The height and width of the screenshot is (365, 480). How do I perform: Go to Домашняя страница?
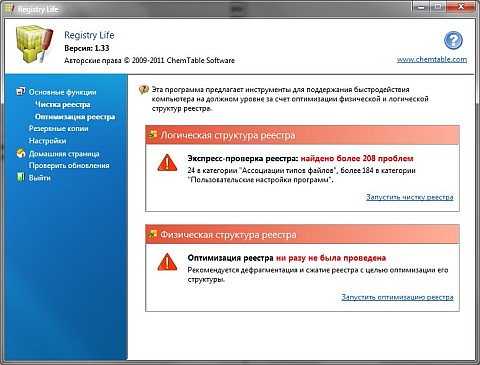(64, 154)
